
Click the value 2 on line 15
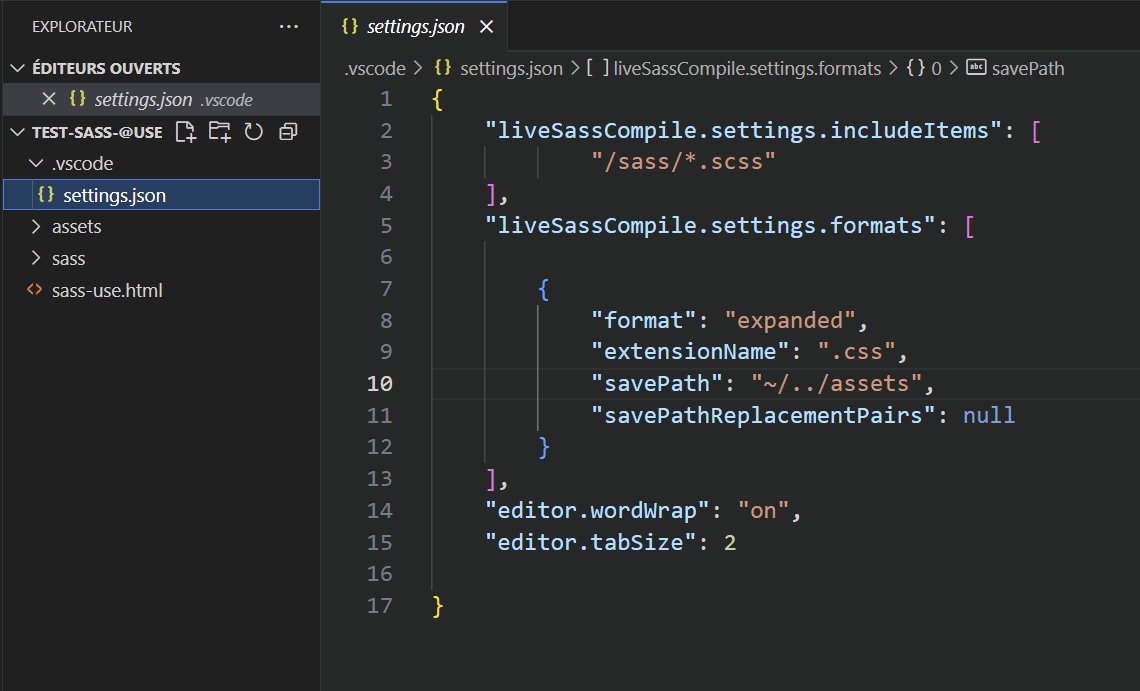click(730, 543)
